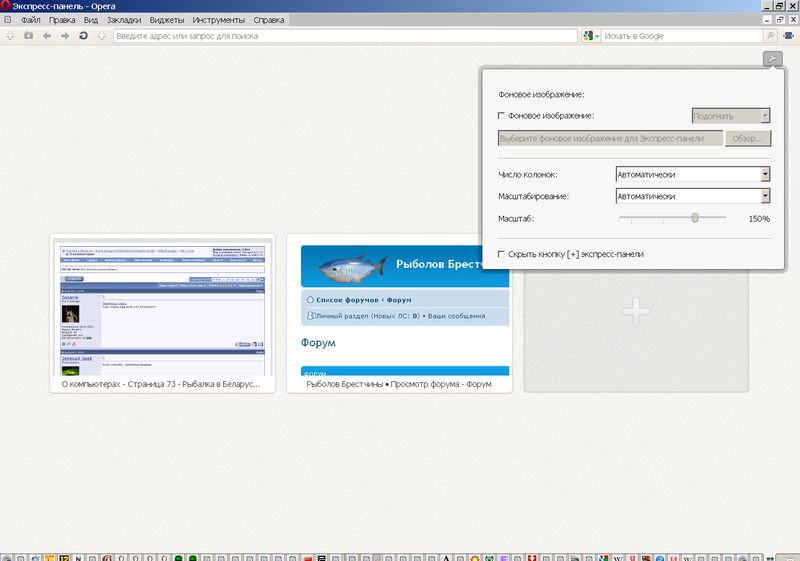Enable the Фоновое изображение checkbox
Screen dimensions: 800x561
[x=502, y=116]
